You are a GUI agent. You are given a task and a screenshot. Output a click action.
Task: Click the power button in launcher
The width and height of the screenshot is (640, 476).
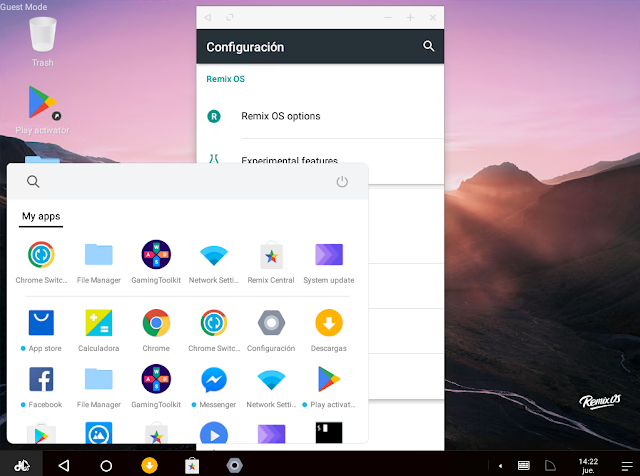click(x=342, y=181)
